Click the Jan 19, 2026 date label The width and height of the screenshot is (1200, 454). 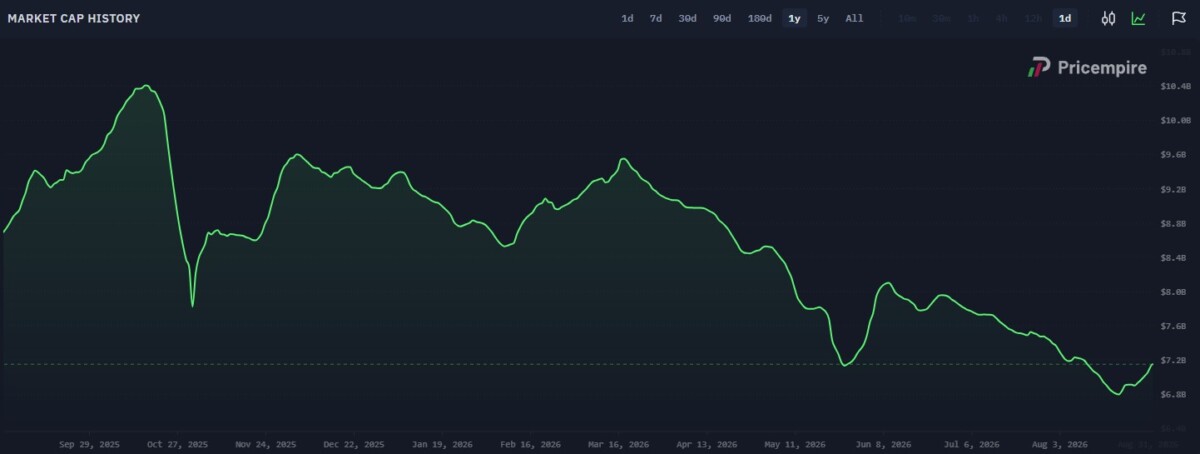[442, 444]
